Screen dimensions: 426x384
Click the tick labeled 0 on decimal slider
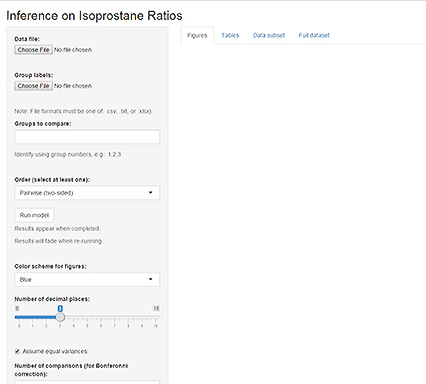point(19,326)
